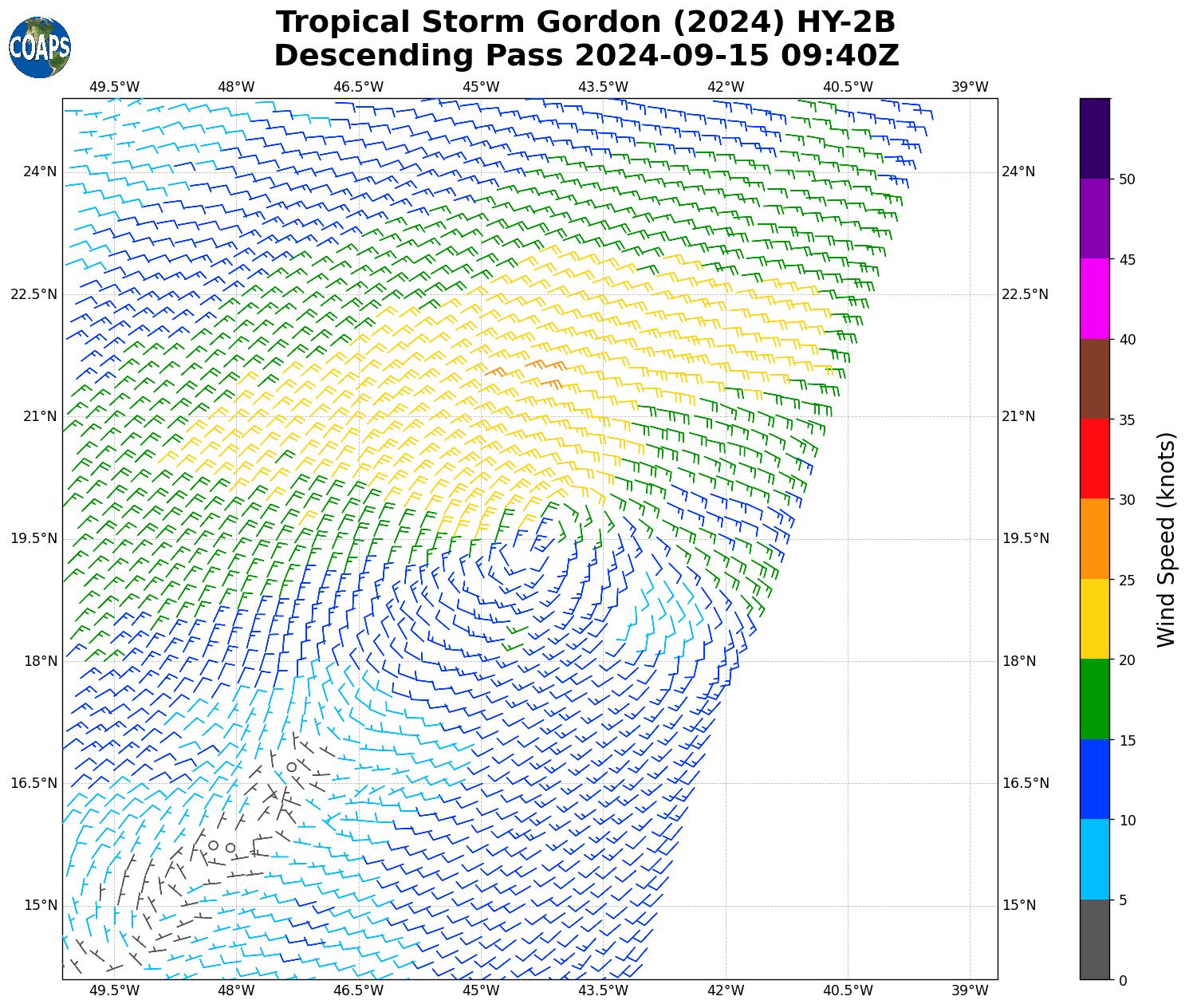Click the COAPS globe logo
Screen dimensions: 1189x1008
tap(40, 48)
